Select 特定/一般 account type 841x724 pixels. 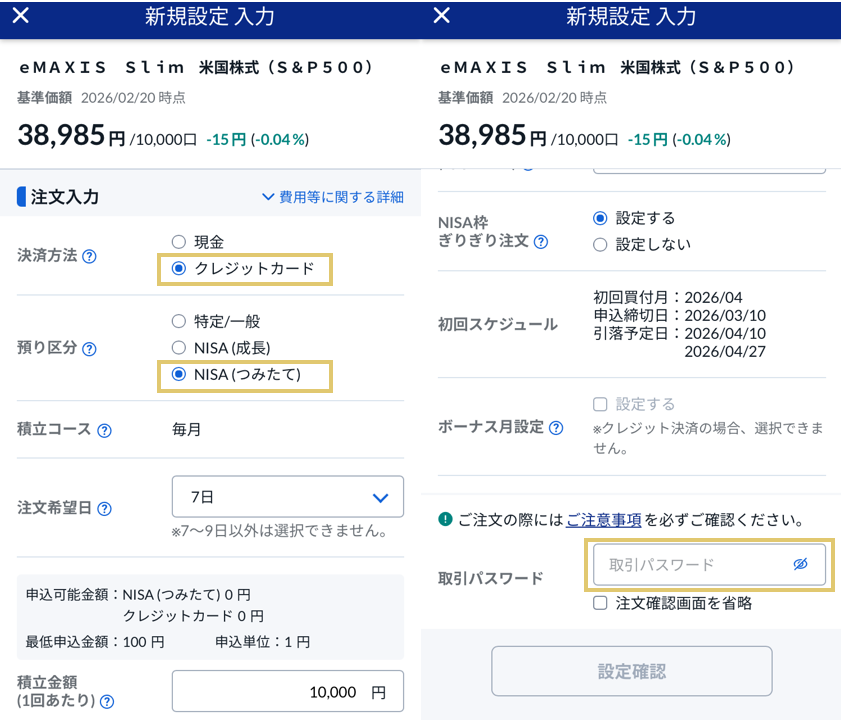pos(179,322)
